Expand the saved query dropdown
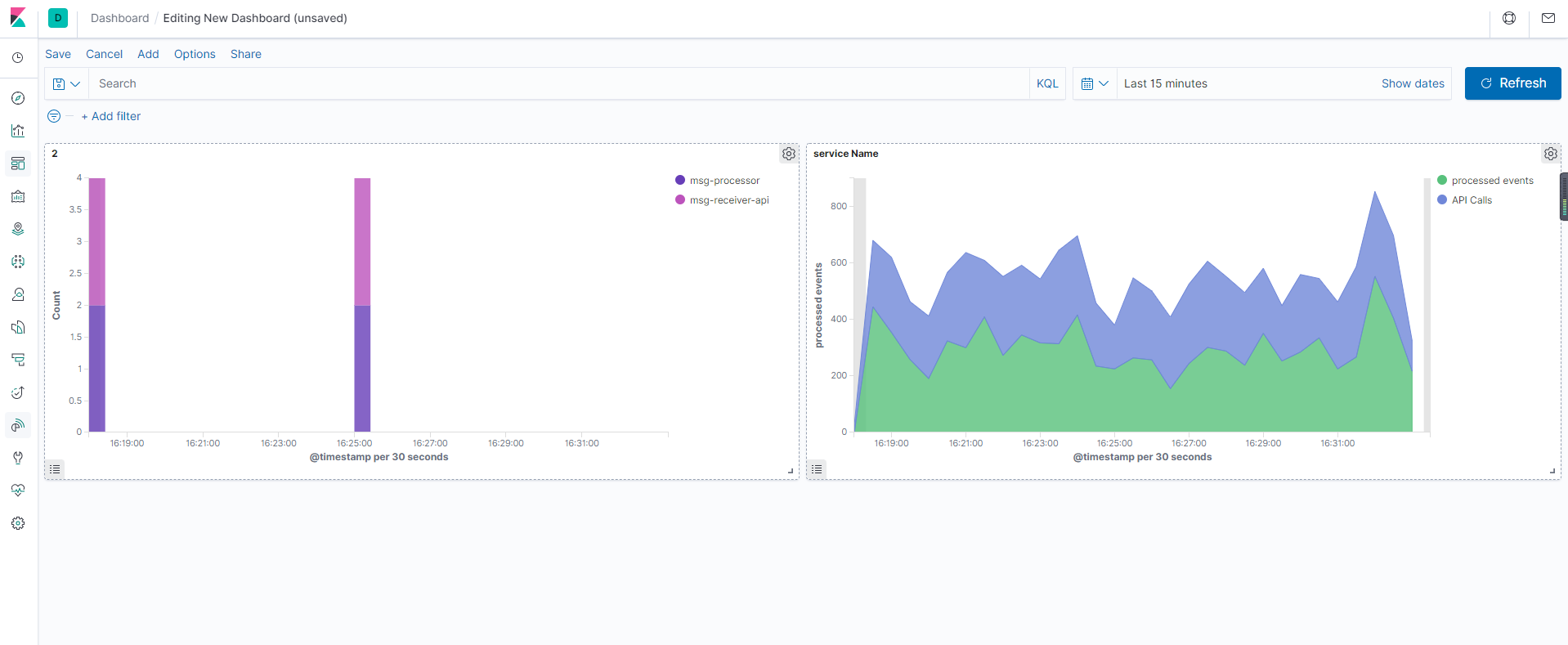This screenshot has width=1568, height=645. tap(66, 83)
